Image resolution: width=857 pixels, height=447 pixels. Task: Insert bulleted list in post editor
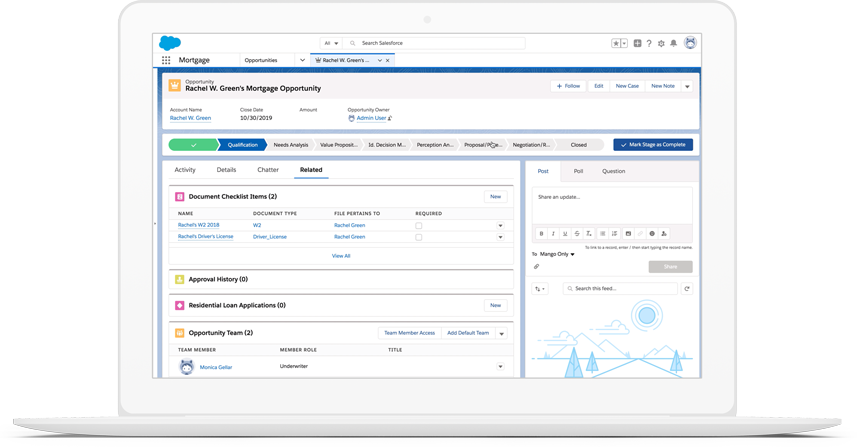coord(603,234)
